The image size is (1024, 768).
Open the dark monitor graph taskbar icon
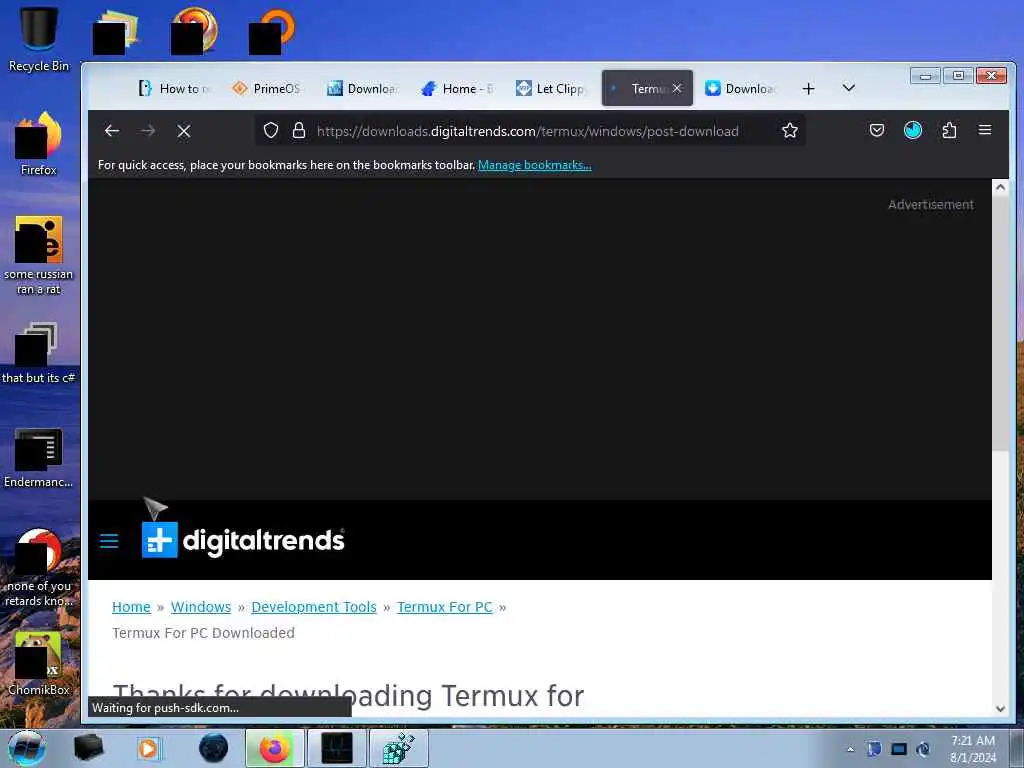point(337,748)
